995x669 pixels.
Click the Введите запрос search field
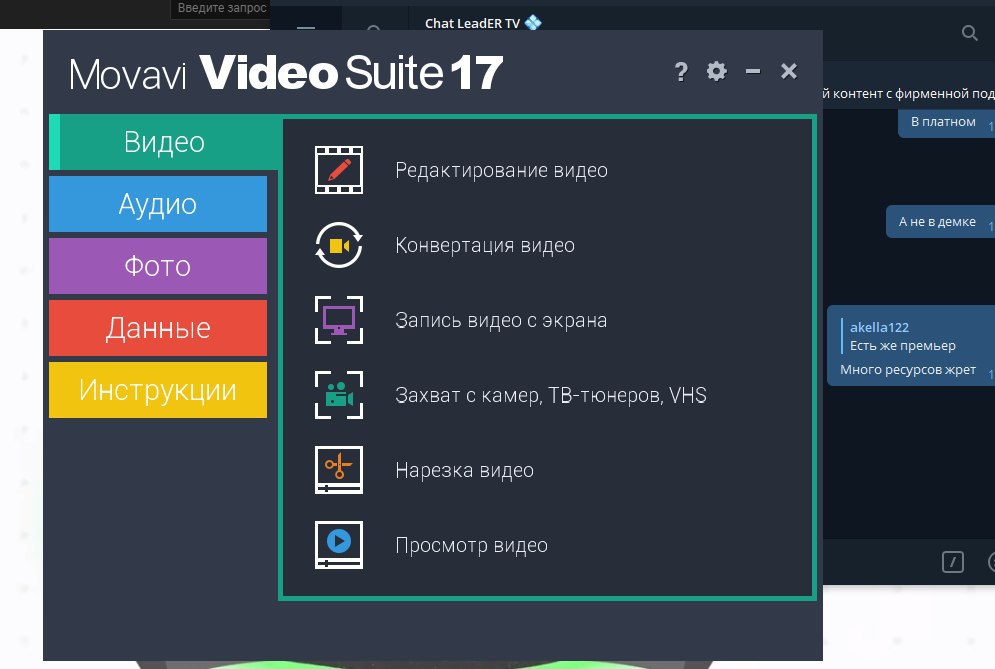click(x=220, y=8)
